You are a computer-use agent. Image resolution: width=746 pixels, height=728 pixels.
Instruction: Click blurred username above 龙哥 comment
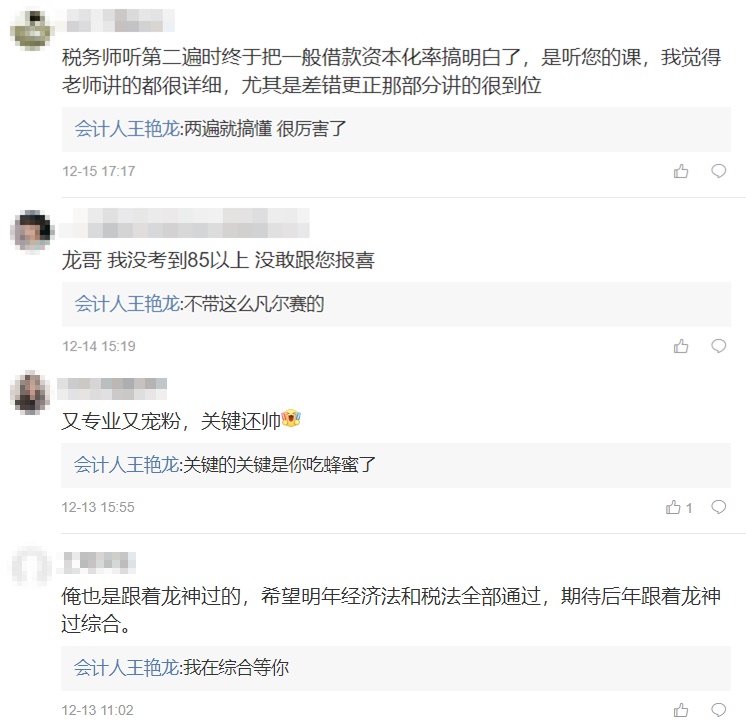click(185, 223)
